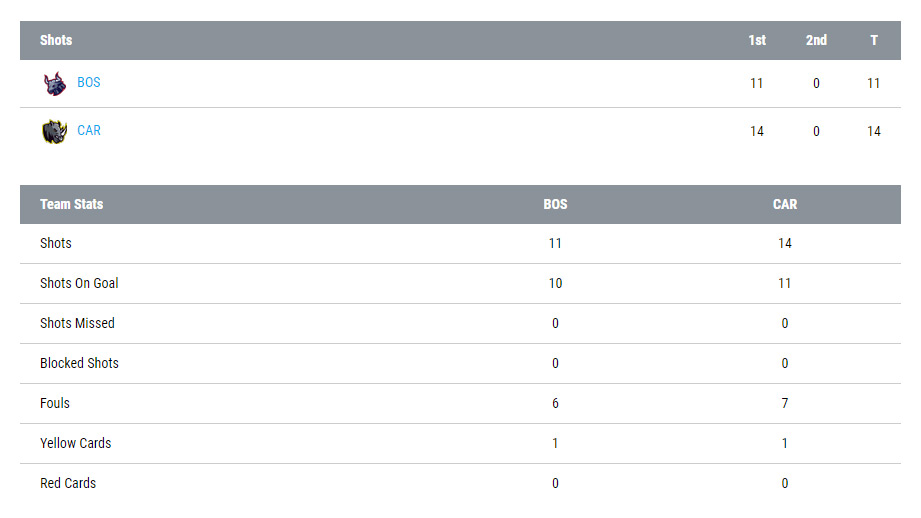Click the CAR column header in Team Stats
The image size is (921, 518).
[x=785, y=204]
